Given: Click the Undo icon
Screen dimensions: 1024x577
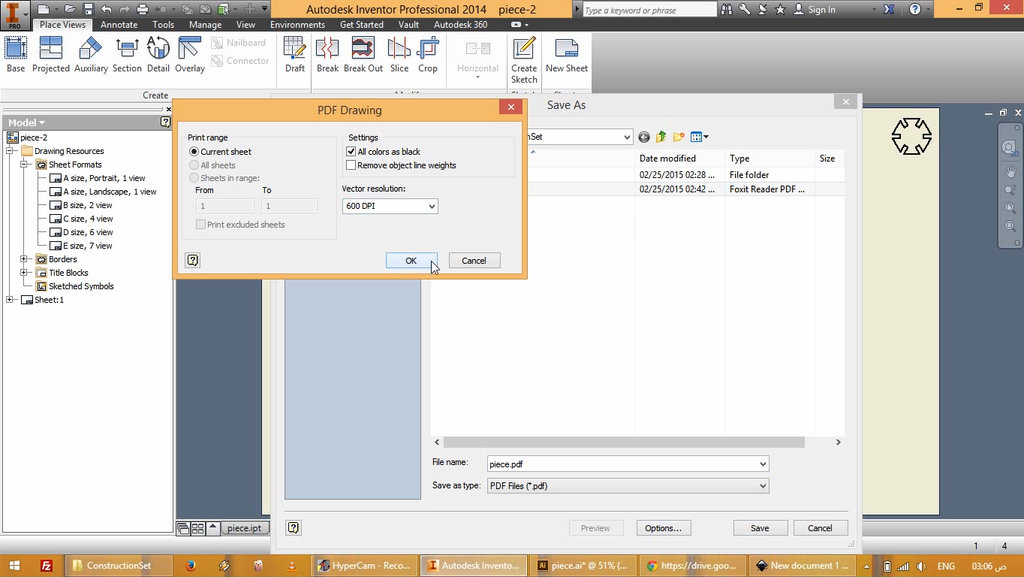Looking at the screenshot, I should coord(106,9).
